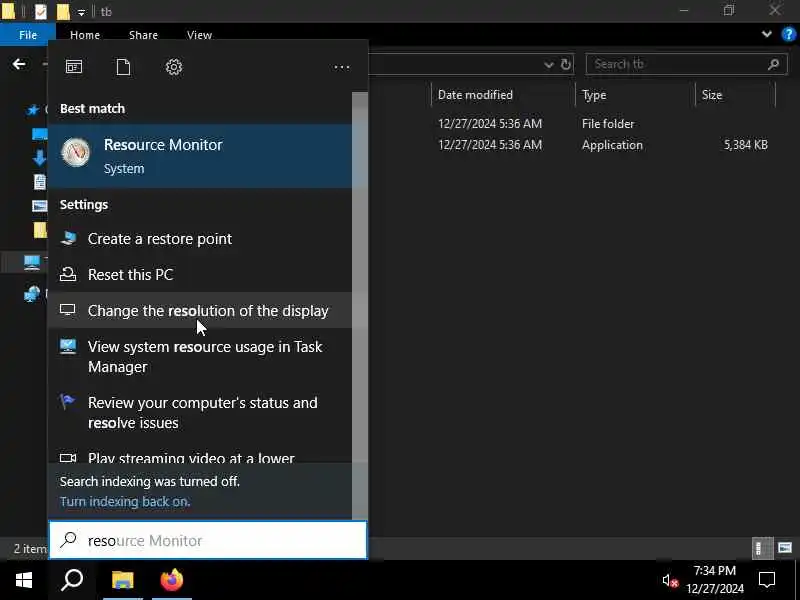Viewport: 800px width, 600px height.
Task: Switch to the View ribbon tab
Action: tap(199, 35)
